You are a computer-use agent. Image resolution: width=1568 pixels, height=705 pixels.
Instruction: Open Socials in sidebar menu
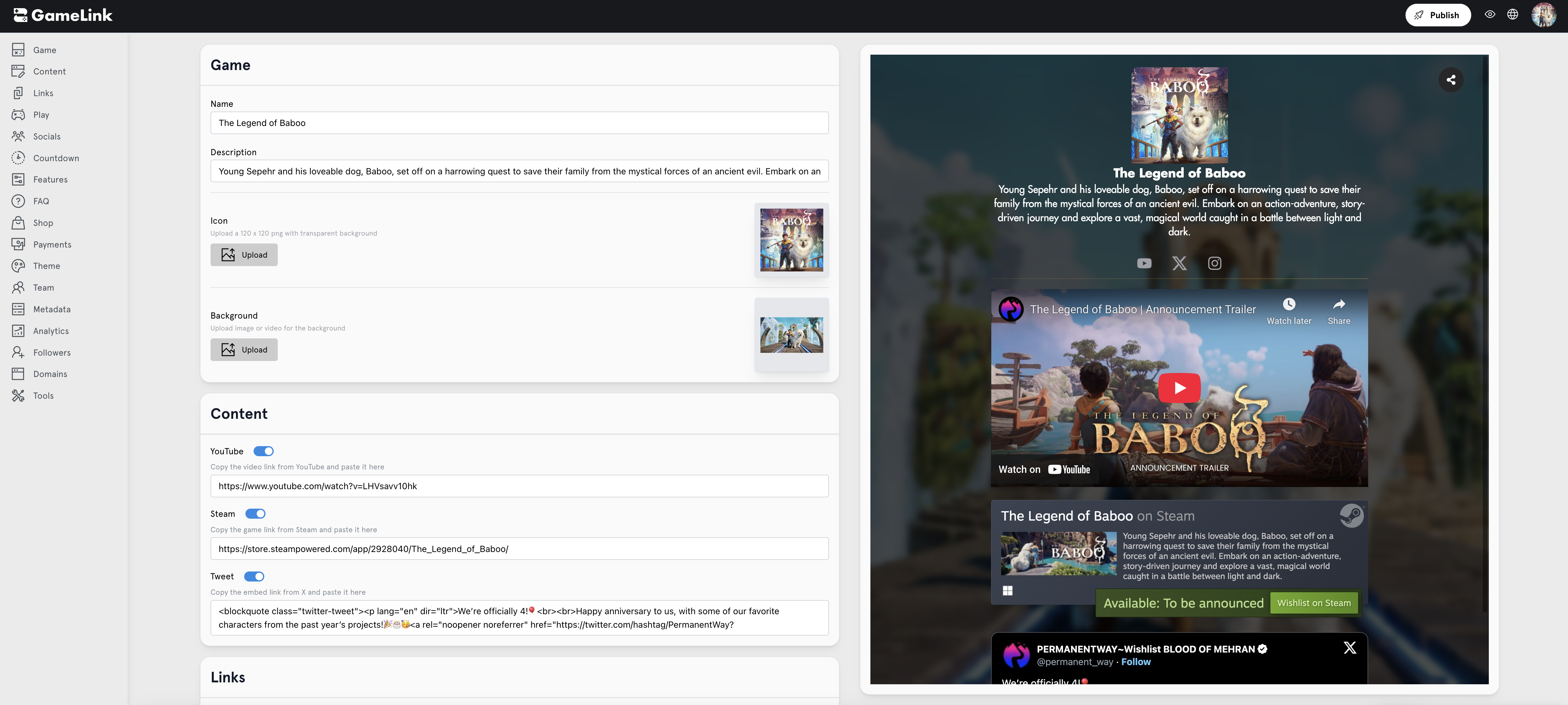pos(47,136)
